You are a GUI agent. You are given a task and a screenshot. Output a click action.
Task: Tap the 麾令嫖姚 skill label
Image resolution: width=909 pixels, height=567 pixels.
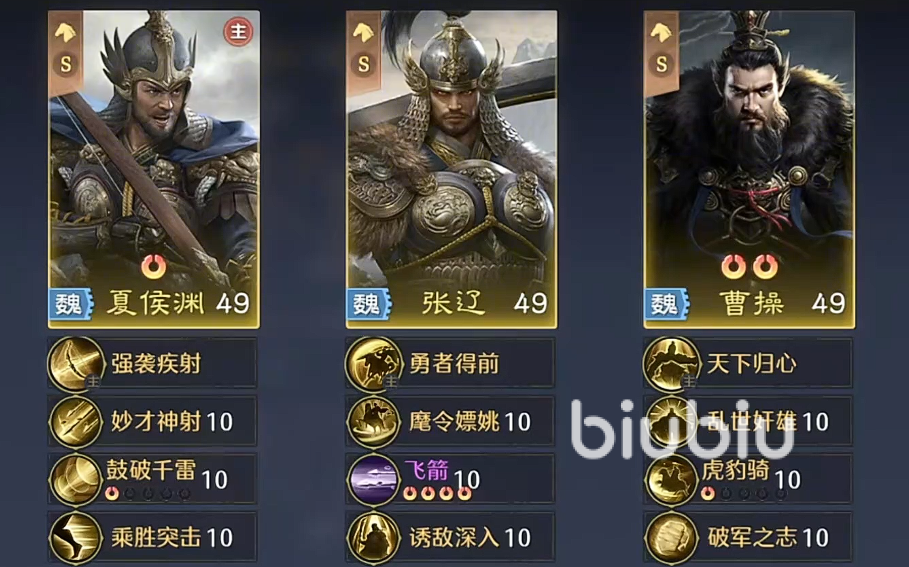(x=454, y=421)
